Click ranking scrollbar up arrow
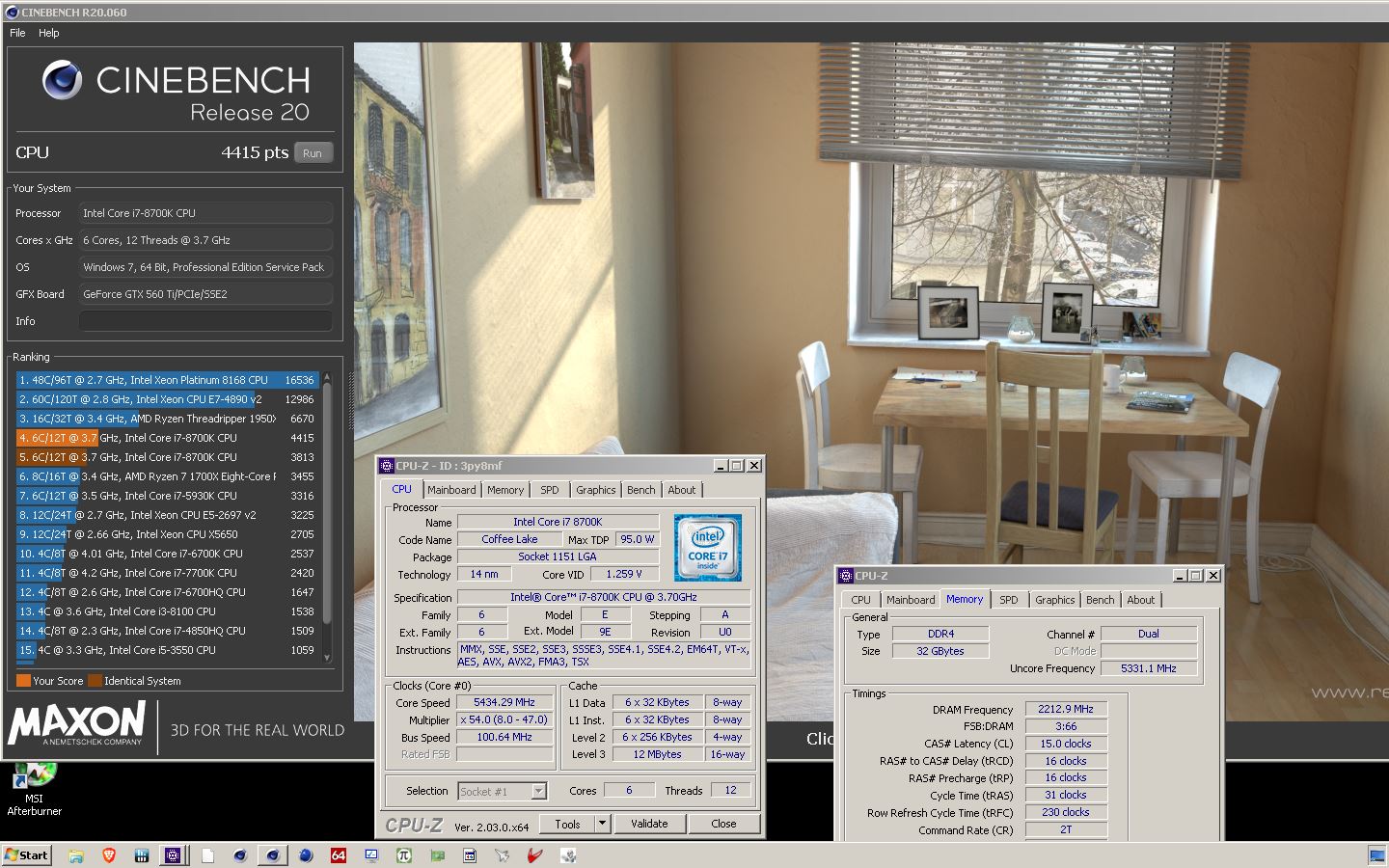1389x868 pixels. 327,378
